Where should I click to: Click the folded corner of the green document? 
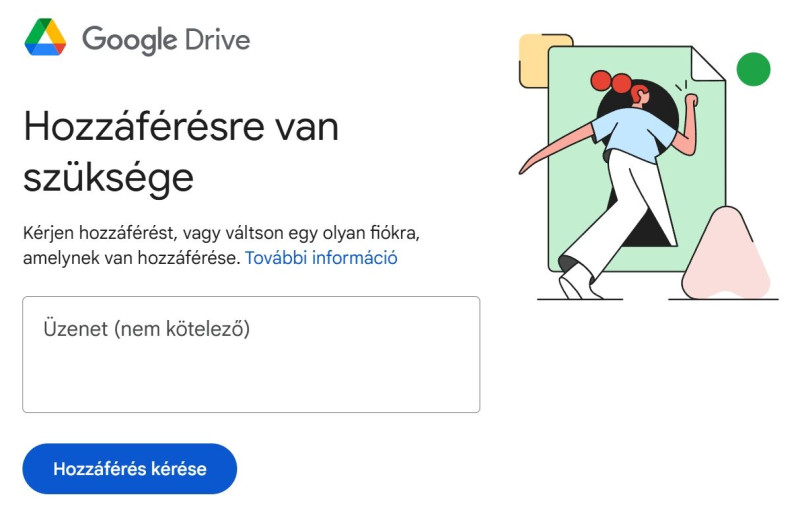(x=709, y=63)
